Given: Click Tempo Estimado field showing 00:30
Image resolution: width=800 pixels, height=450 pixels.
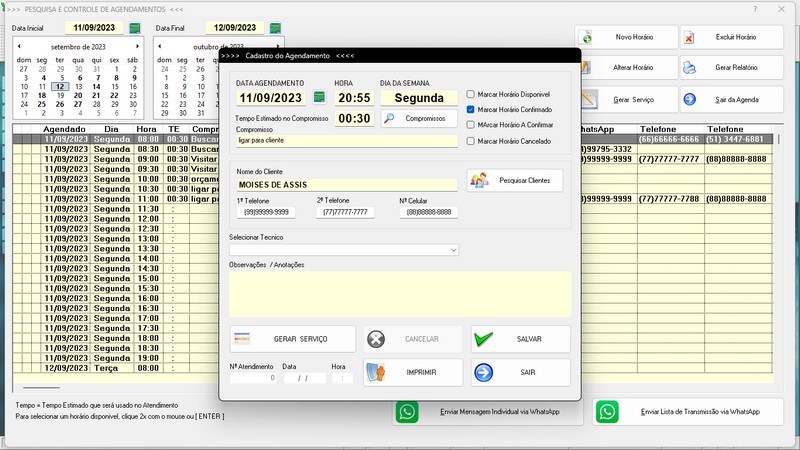Looking at the screenshot, I should pyautogui.click(x=354, y=118).
